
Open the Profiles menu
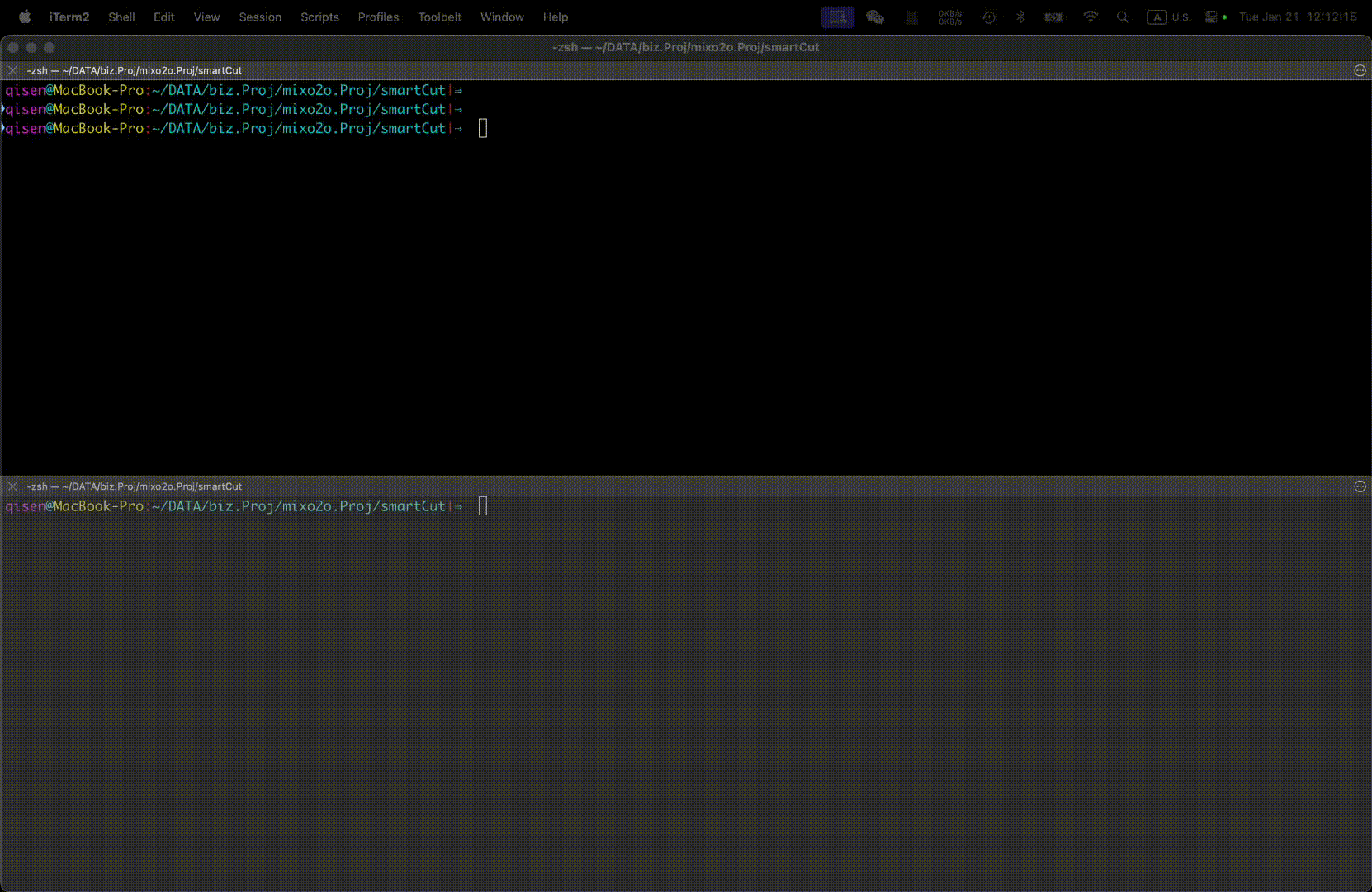tap(378, 17)
